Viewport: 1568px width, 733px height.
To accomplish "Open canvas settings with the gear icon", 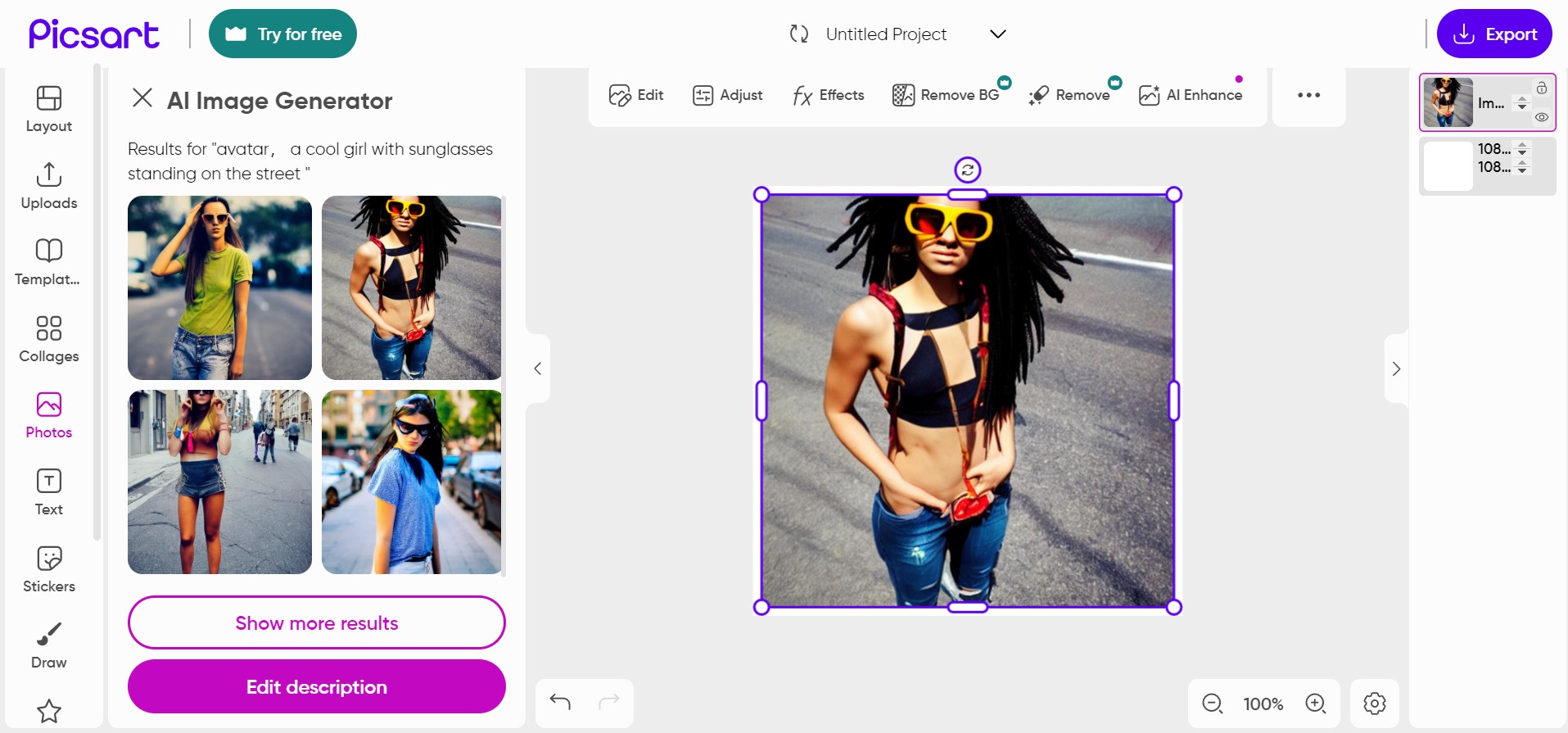I will (1375, 704).
